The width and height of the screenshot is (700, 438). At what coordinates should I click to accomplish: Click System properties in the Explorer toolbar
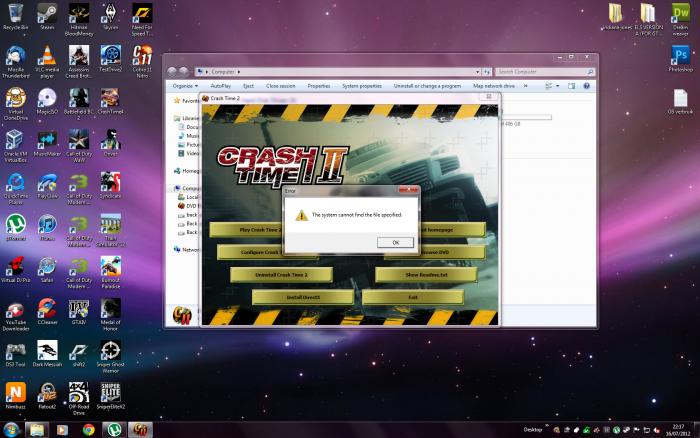click(x=362, y=86)
